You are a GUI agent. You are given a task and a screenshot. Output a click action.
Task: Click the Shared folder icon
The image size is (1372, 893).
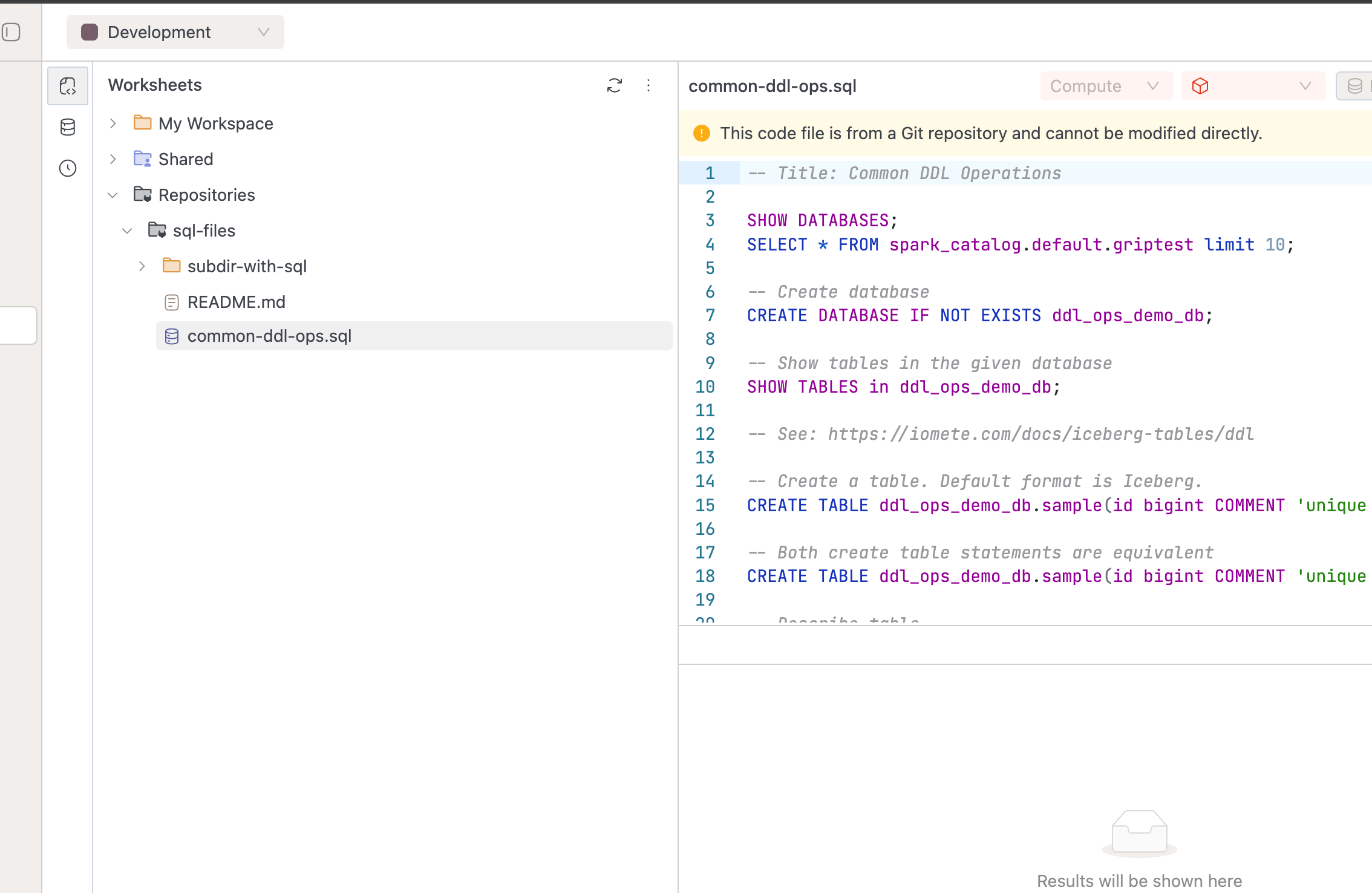tap(142, 159)
